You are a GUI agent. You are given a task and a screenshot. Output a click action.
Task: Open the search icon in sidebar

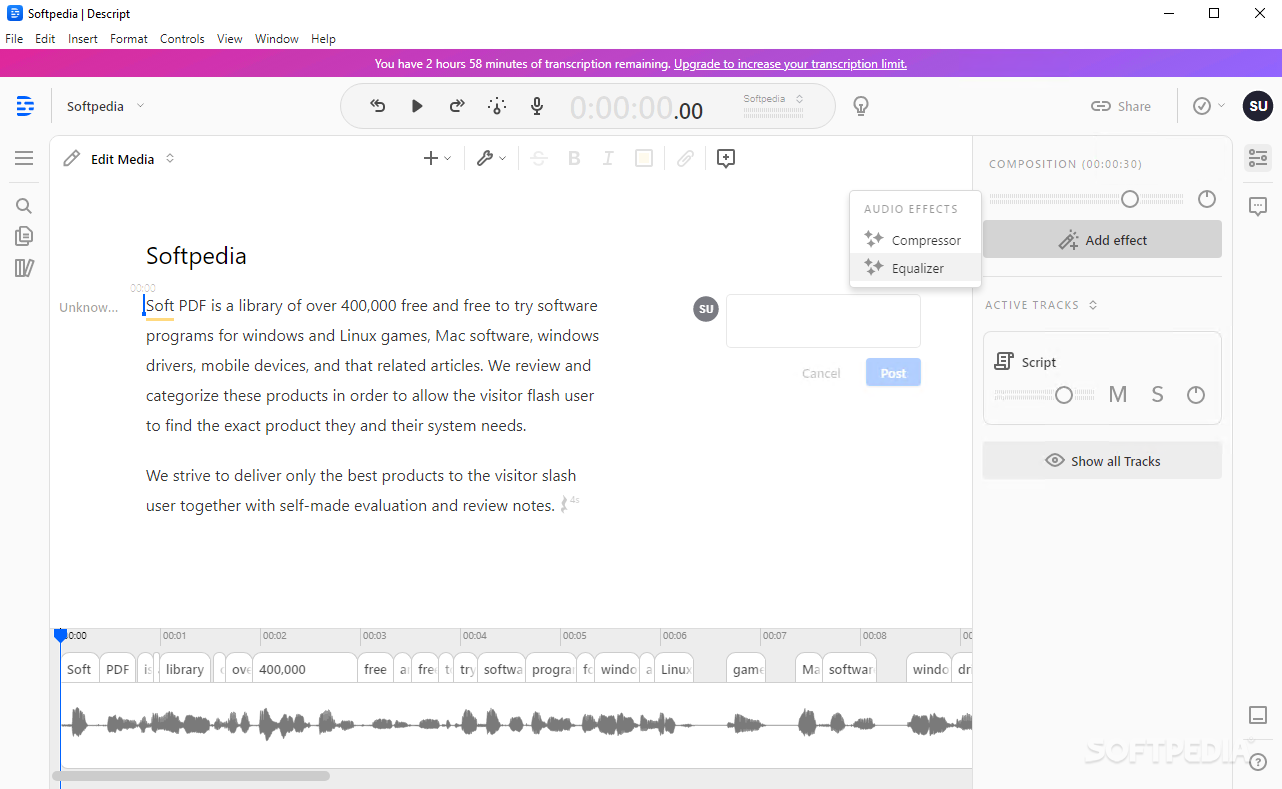pos(24,206)
